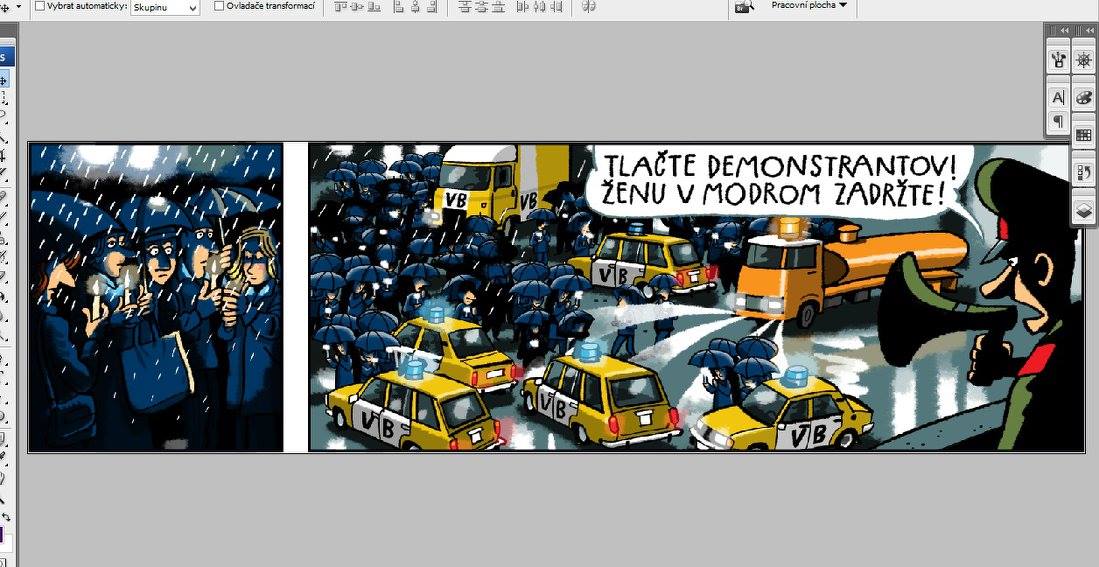Click the Auto-Align Layers icon

coord(589,6)
